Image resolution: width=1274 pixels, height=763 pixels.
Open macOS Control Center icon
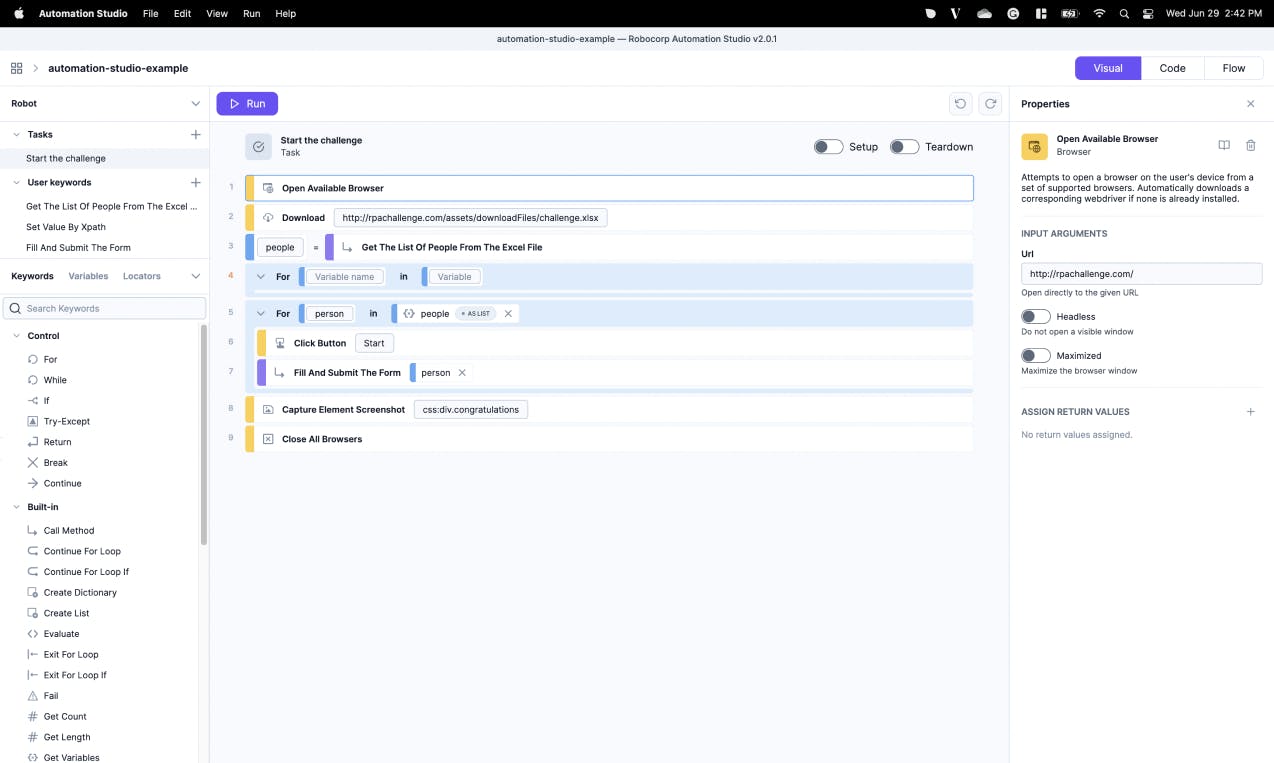point(1148,14)
